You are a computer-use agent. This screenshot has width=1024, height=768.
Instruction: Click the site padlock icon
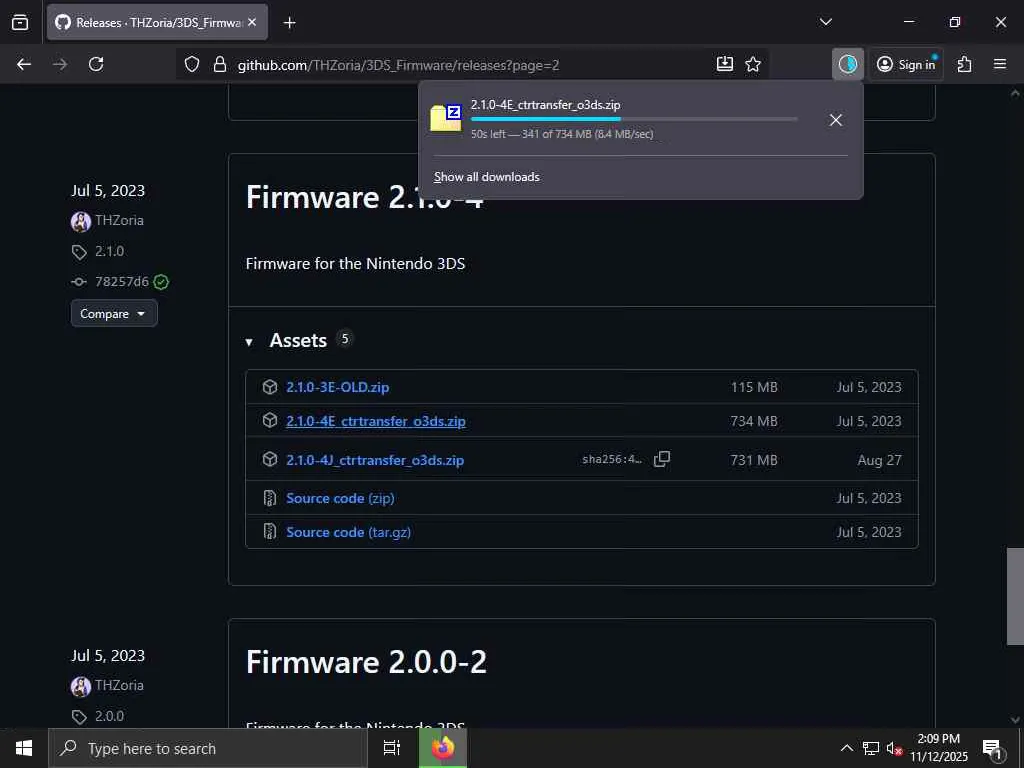point(220,64)
